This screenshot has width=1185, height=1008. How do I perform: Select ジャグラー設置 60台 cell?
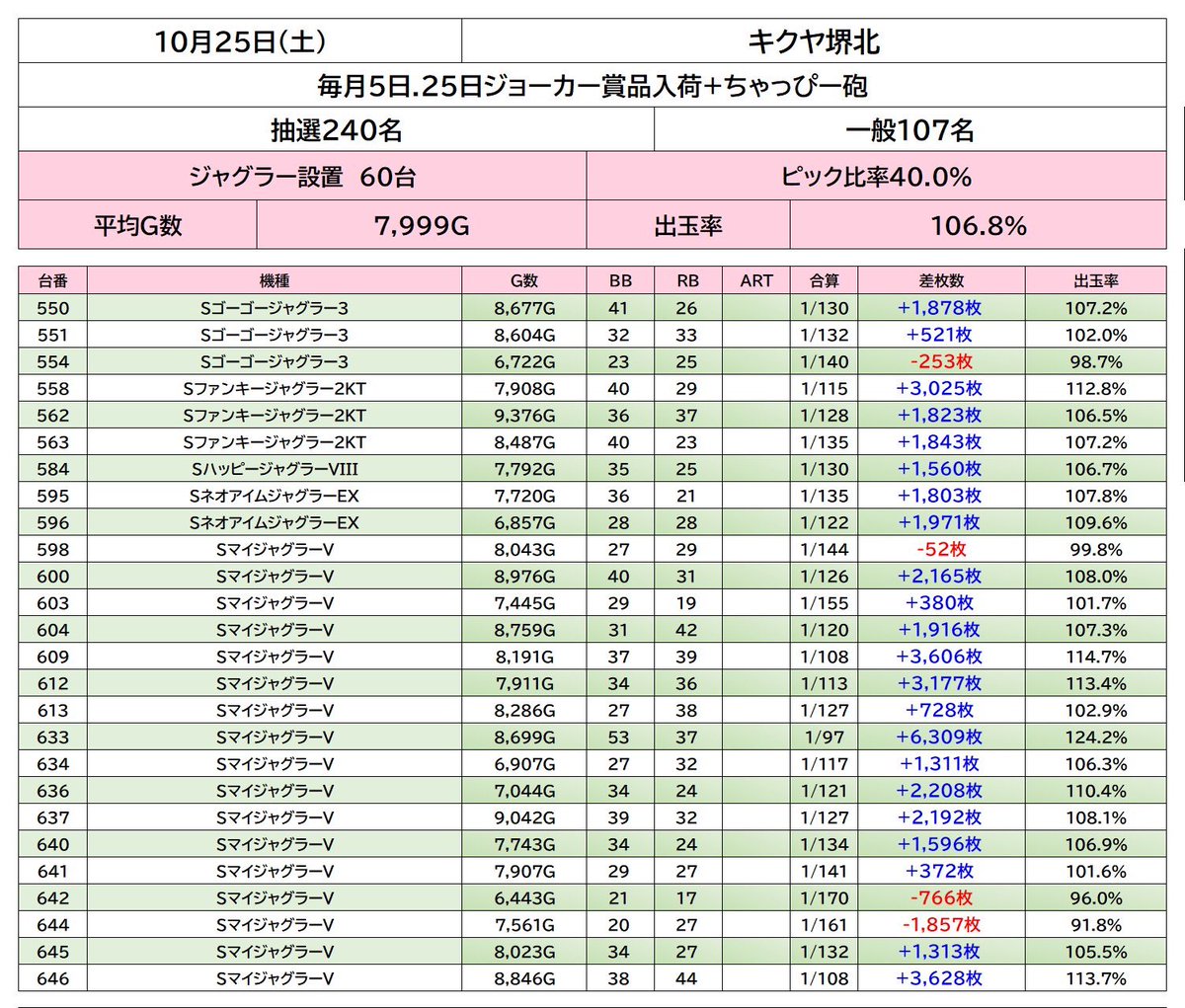click(303, 177)
